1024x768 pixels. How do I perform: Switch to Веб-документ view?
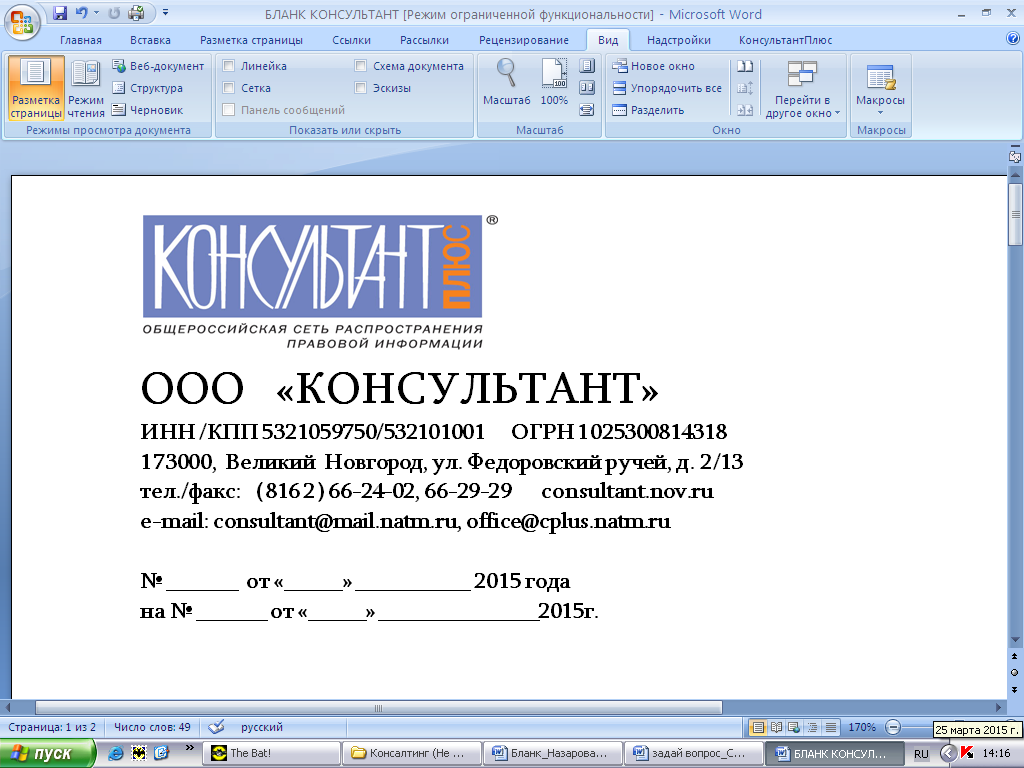[x=158, y=66]
